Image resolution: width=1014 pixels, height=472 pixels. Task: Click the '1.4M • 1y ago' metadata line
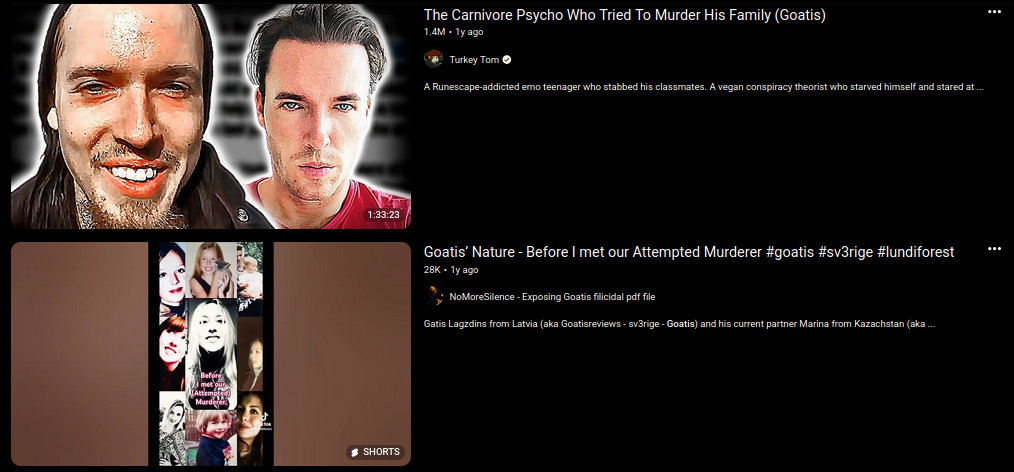[x=453, y=32]
